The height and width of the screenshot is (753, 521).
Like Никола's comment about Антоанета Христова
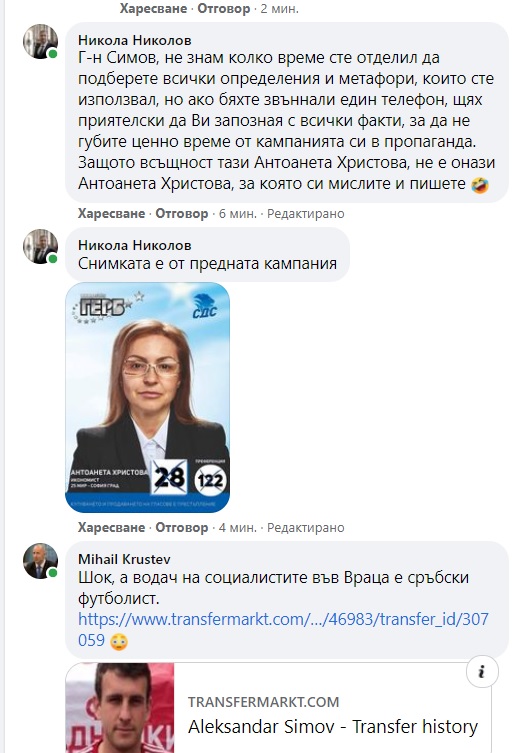pos(111,214)
